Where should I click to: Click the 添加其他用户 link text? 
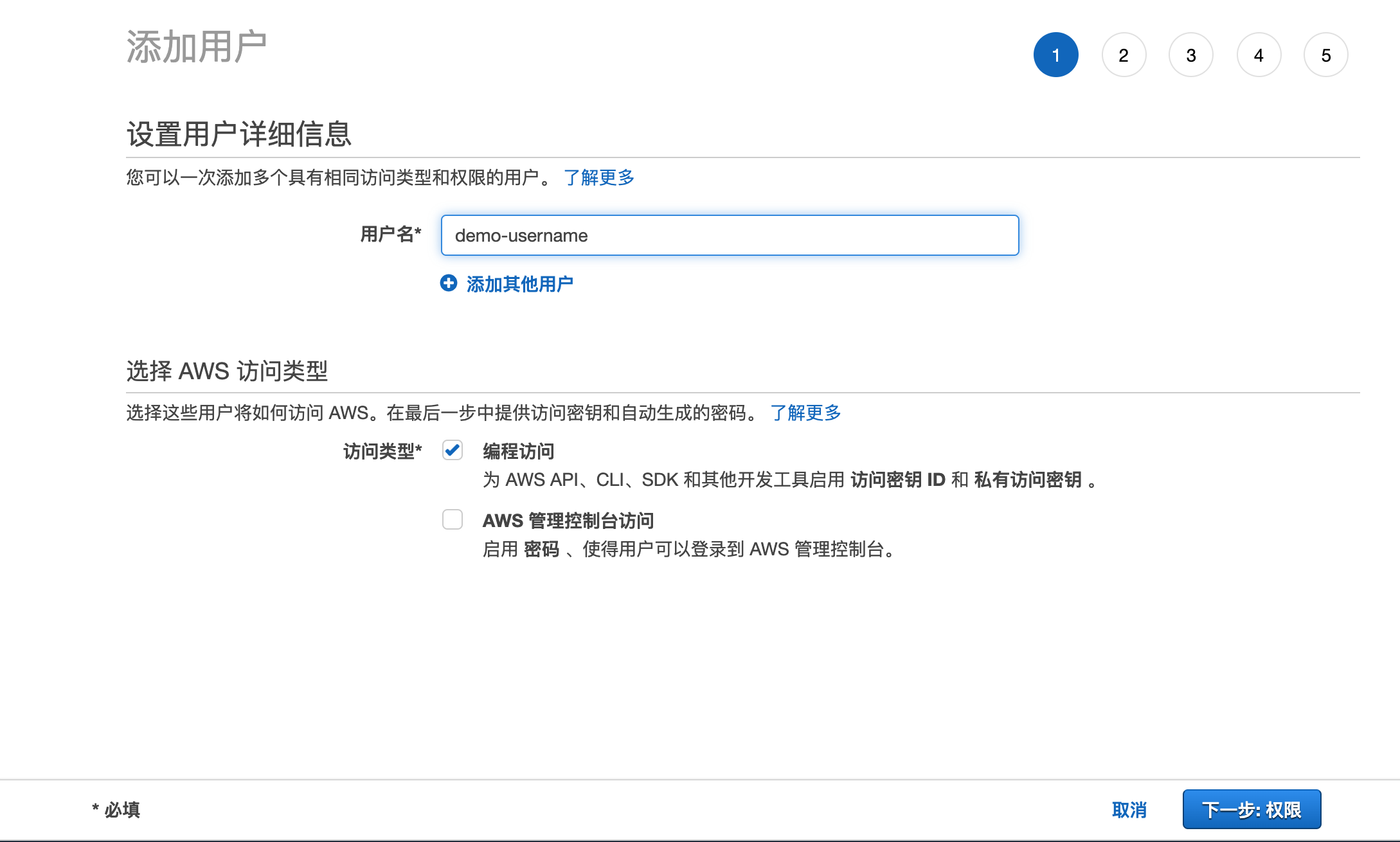coord(519,284)
